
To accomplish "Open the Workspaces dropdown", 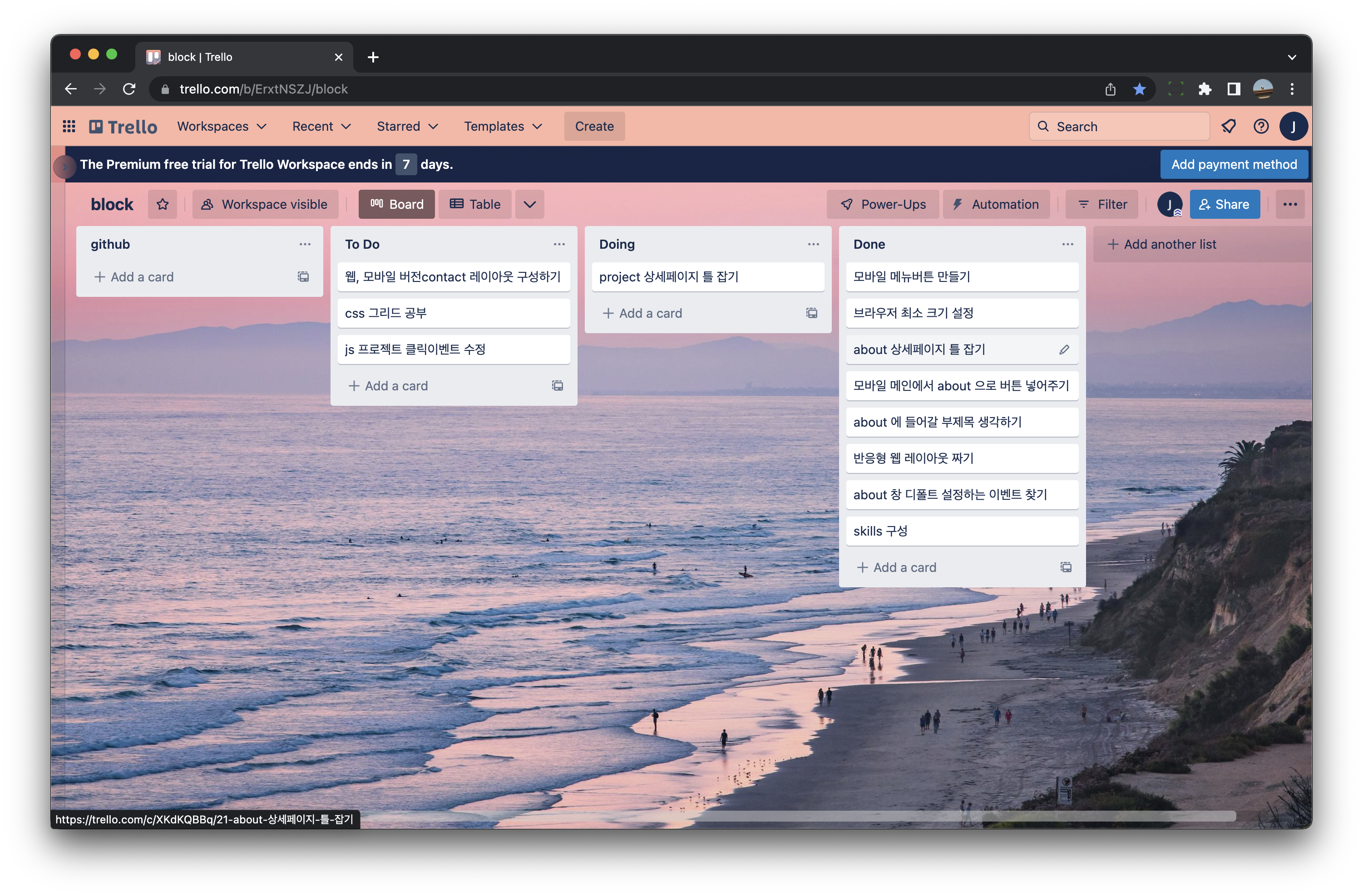I will pyautogui.click(x=222, y=126).
